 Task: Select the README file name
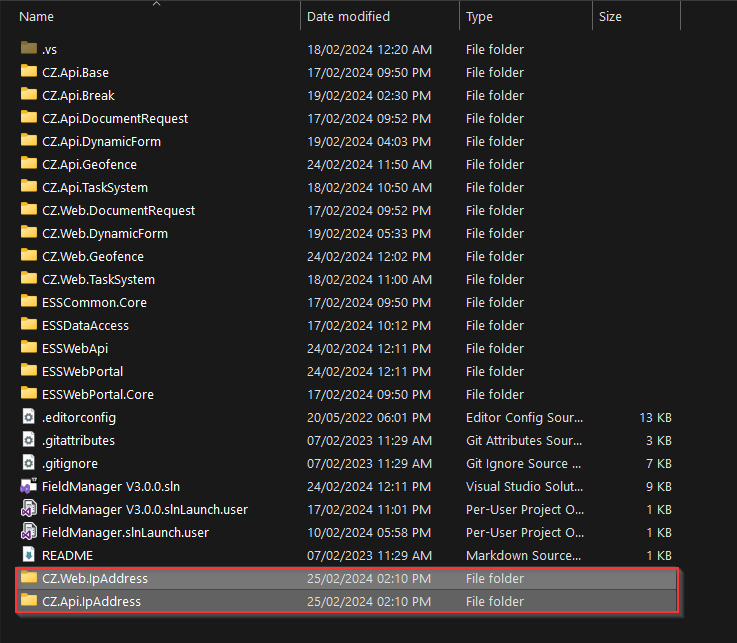(x=67, y=557)
